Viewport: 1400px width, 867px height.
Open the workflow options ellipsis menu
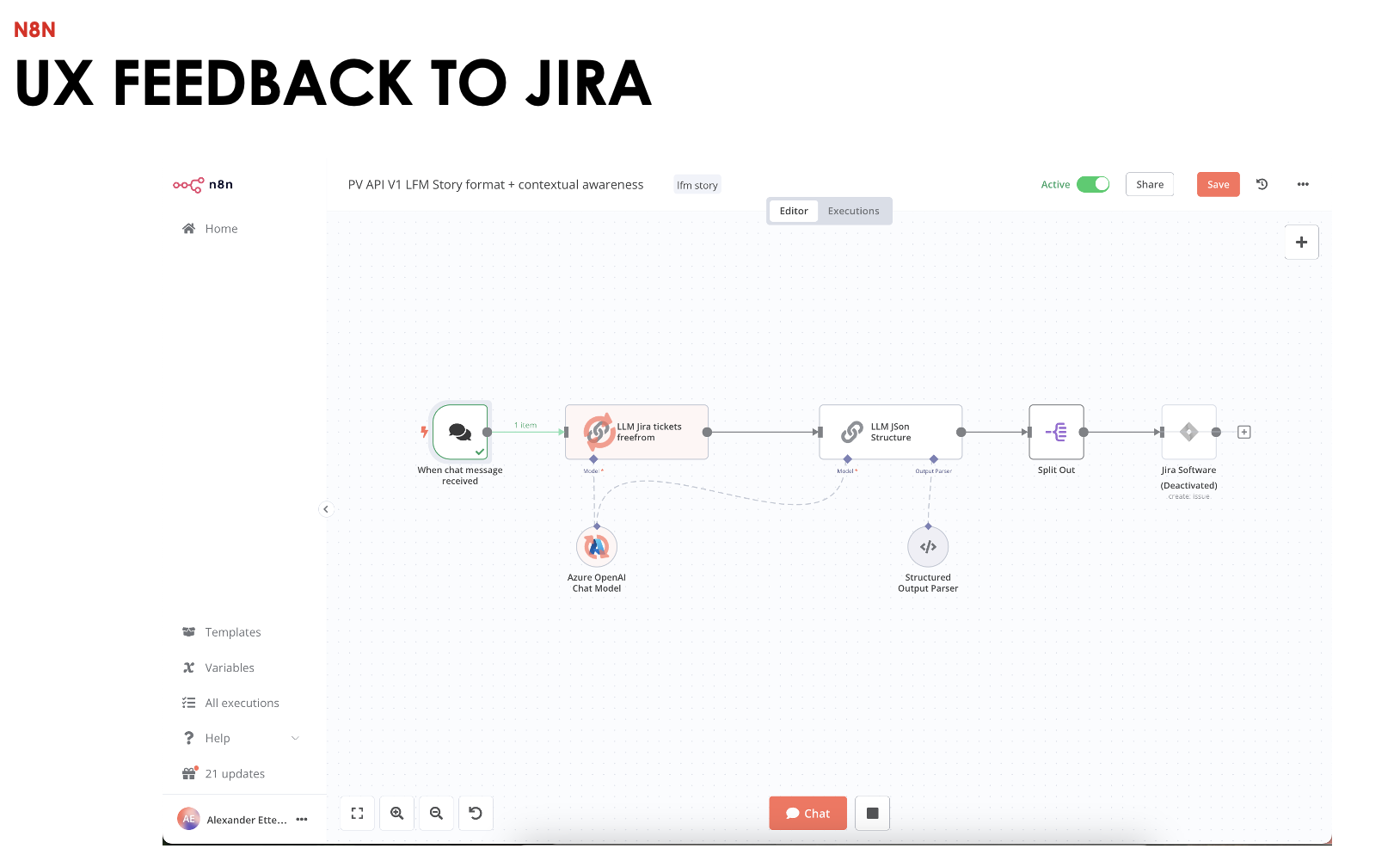point(1303,184)
